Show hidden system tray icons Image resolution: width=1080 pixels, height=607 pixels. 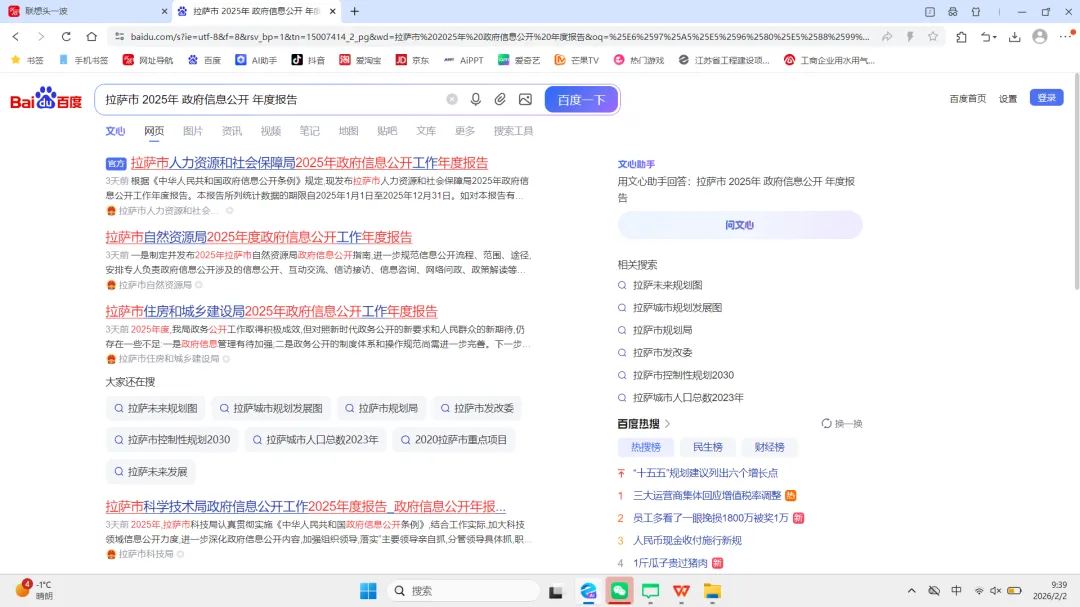point(911,591)
